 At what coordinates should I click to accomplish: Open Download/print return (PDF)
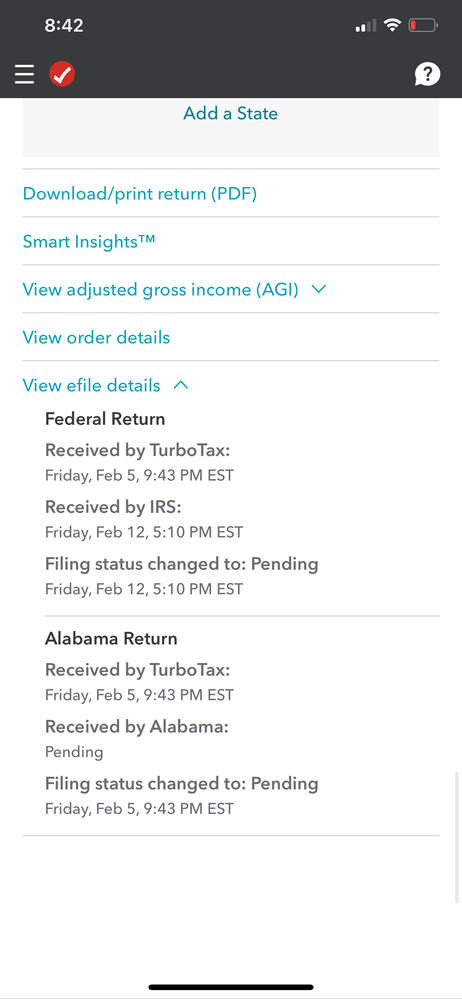[140, 193]
